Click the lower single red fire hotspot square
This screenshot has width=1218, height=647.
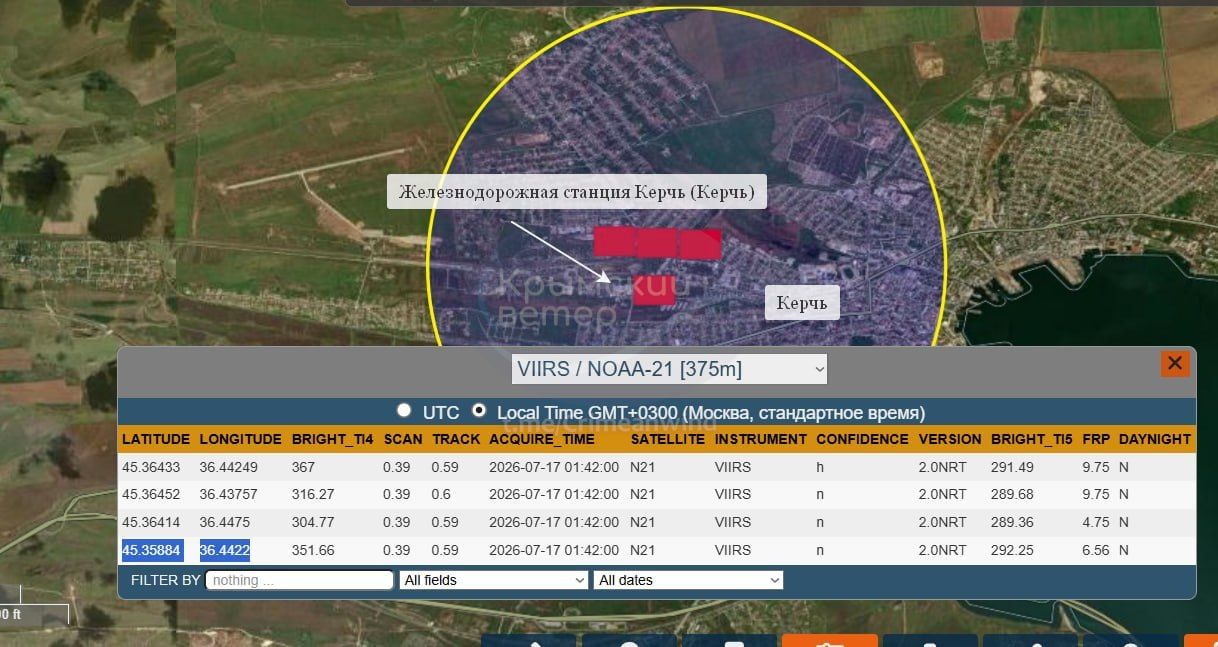(654, 290)
